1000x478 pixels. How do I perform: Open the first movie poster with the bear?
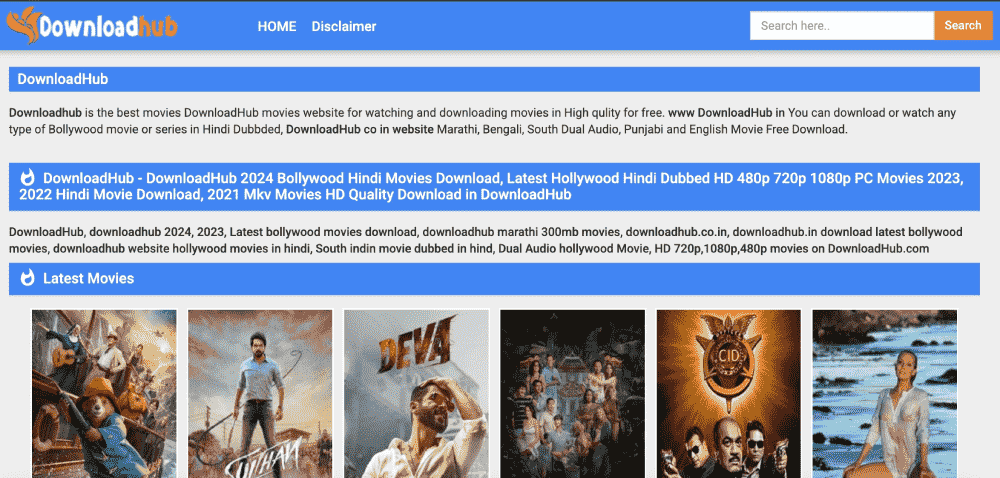104,393
